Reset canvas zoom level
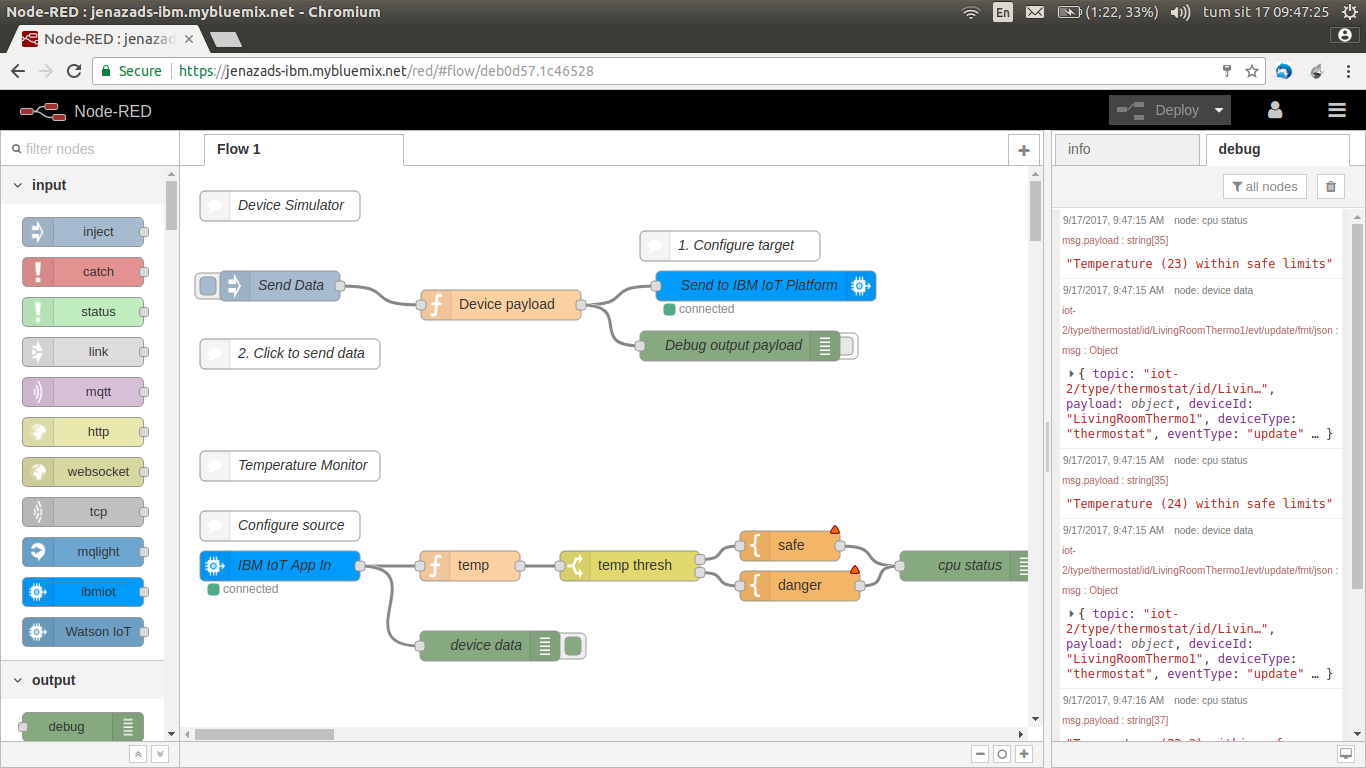The width and height of the screenshot is (1366, 768). click(x=1002, y=754)
